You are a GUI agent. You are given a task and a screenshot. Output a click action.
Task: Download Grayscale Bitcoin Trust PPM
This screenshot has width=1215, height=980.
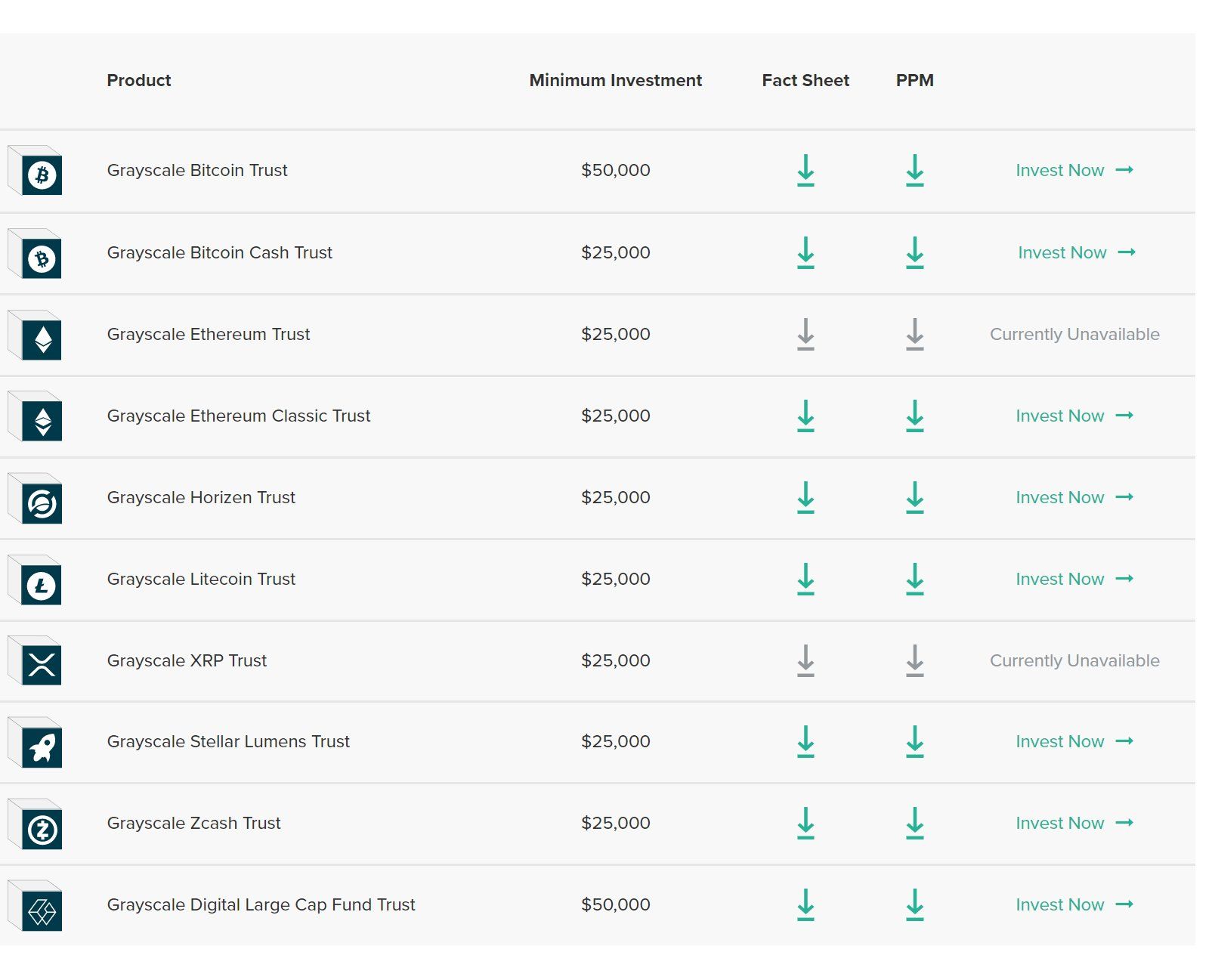click(914, 170)
